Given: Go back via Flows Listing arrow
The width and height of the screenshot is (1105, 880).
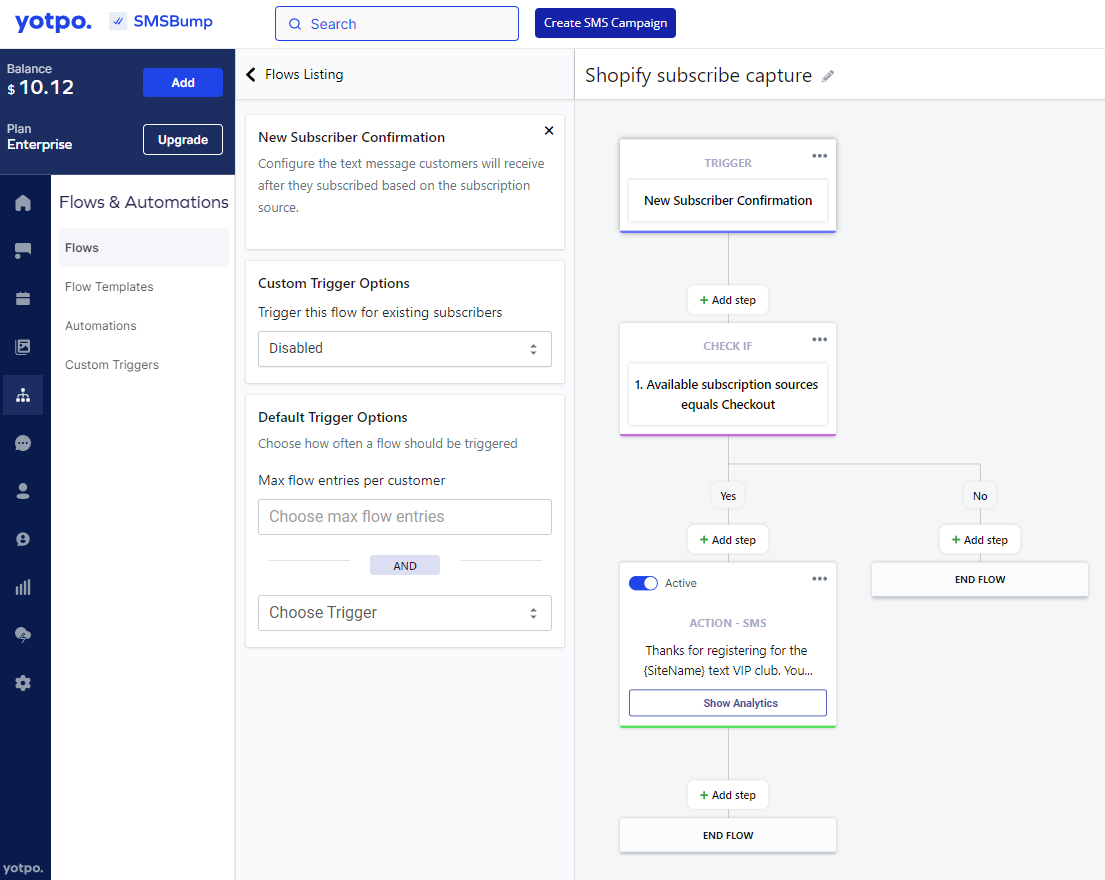Looking at the screenshot, I should tap(251, 75).
